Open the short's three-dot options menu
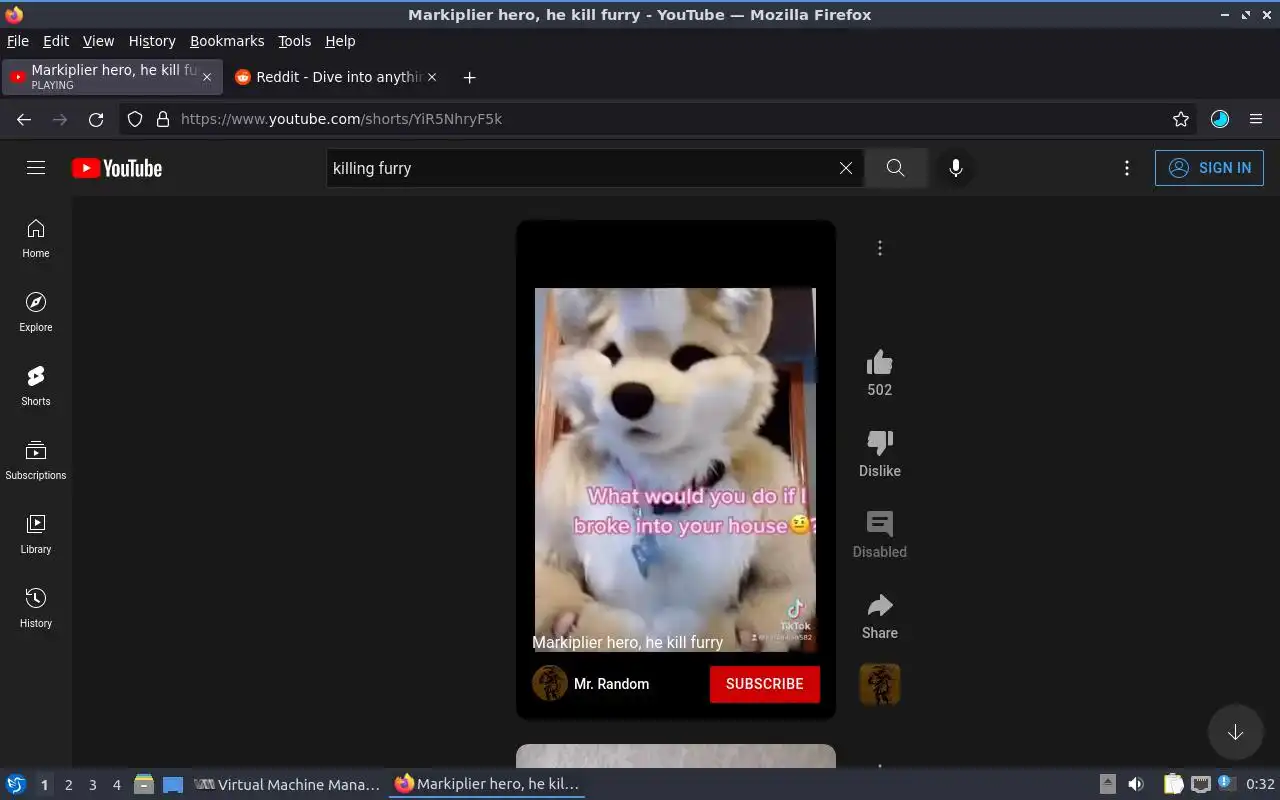 click(880, 248)
